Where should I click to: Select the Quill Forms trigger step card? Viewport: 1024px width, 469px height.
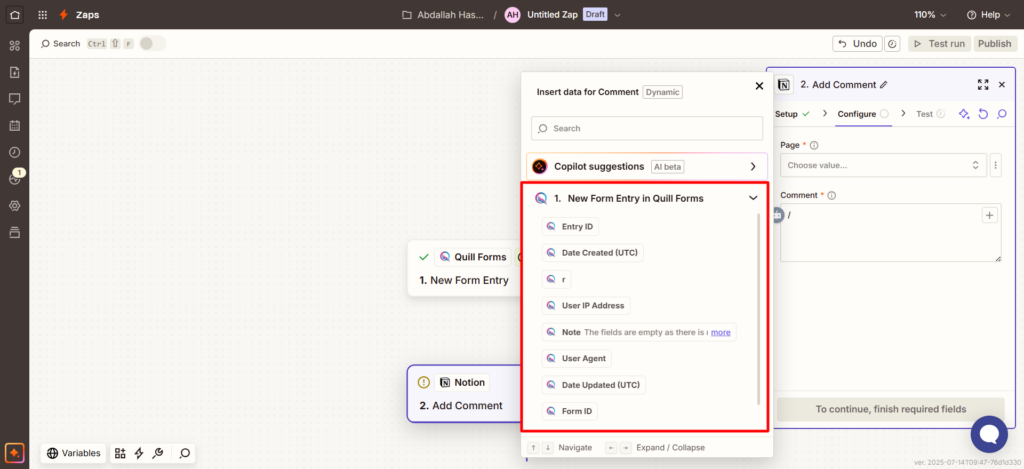(x=464, y=268)
